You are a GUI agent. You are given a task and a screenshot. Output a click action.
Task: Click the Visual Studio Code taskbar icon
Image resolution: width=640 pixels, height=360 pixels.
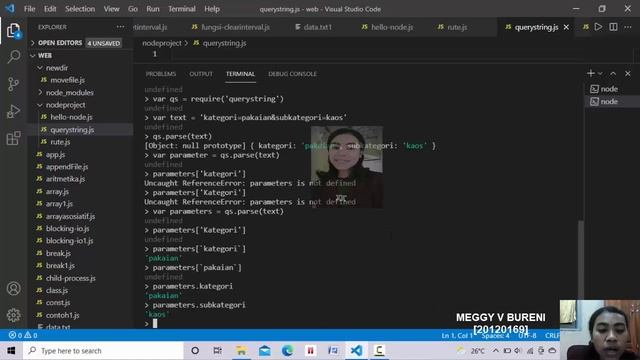pos(356,351)
